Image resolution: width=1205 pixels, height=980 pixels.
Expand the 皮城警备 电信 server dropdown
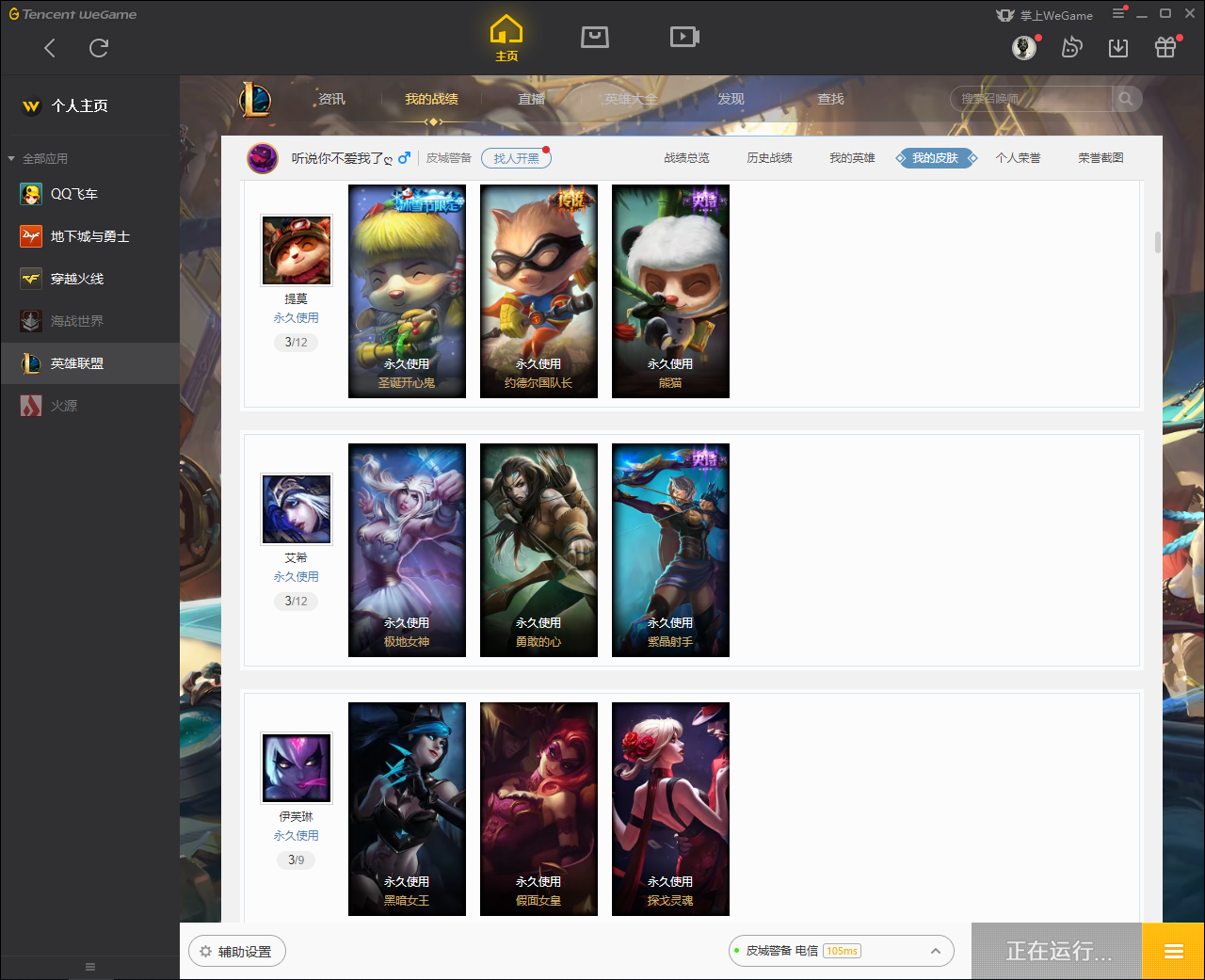[x=842, y=951]
